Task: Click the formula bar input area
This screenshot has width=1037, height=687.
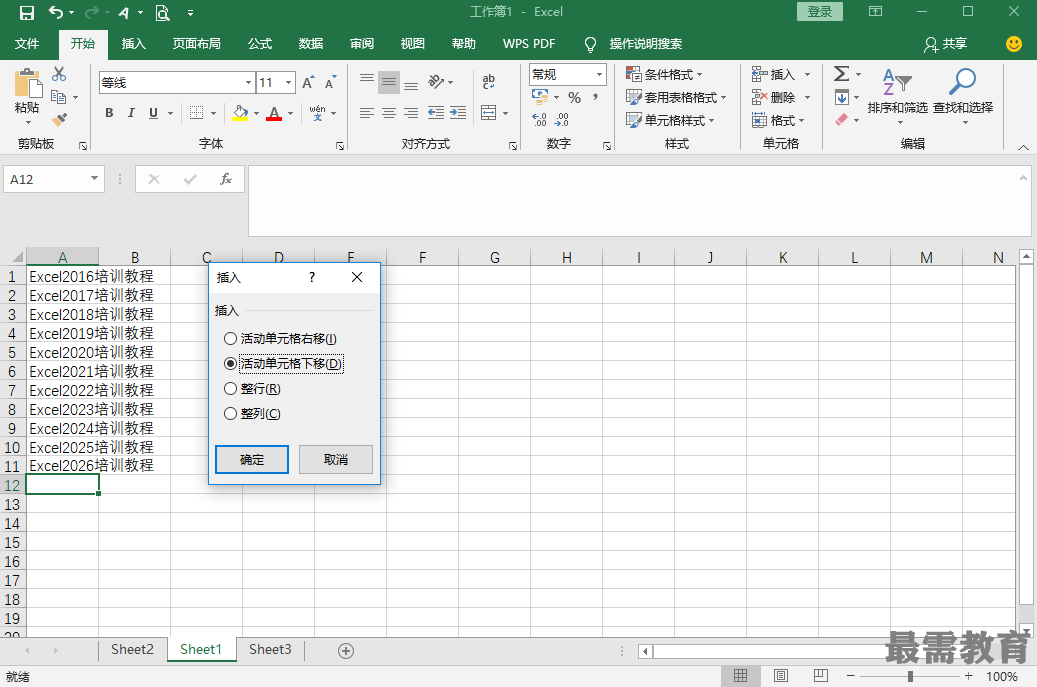Action: pyautogui.click(x=640, y=201)
